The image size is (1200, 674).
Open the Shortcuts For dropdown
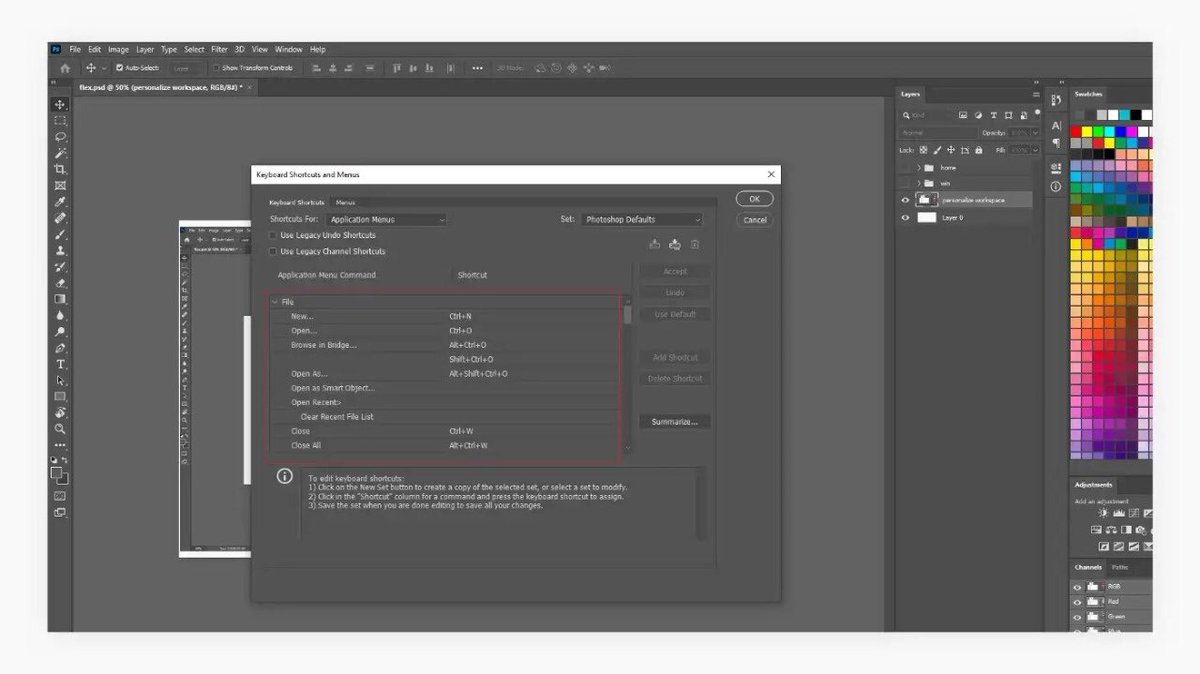click(x=386, y=219)
